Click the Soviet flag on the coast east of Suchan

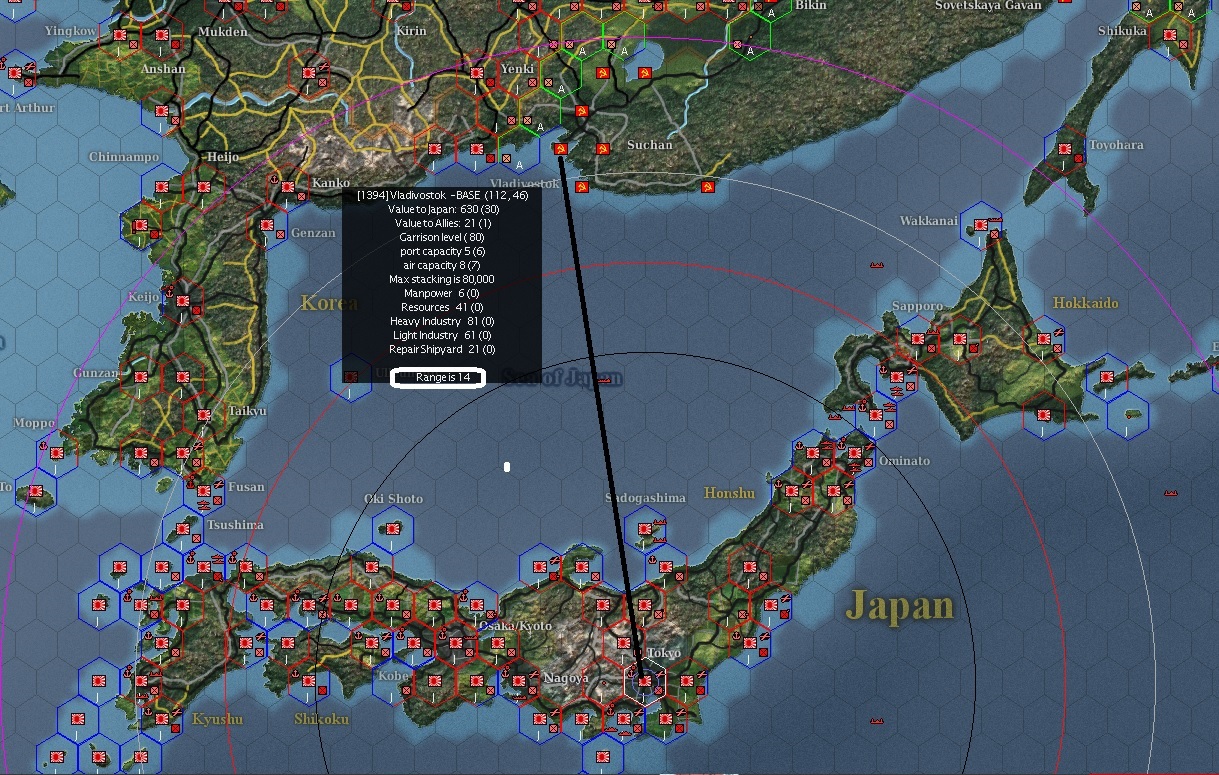pyautogui.click(x=708, y=187)
